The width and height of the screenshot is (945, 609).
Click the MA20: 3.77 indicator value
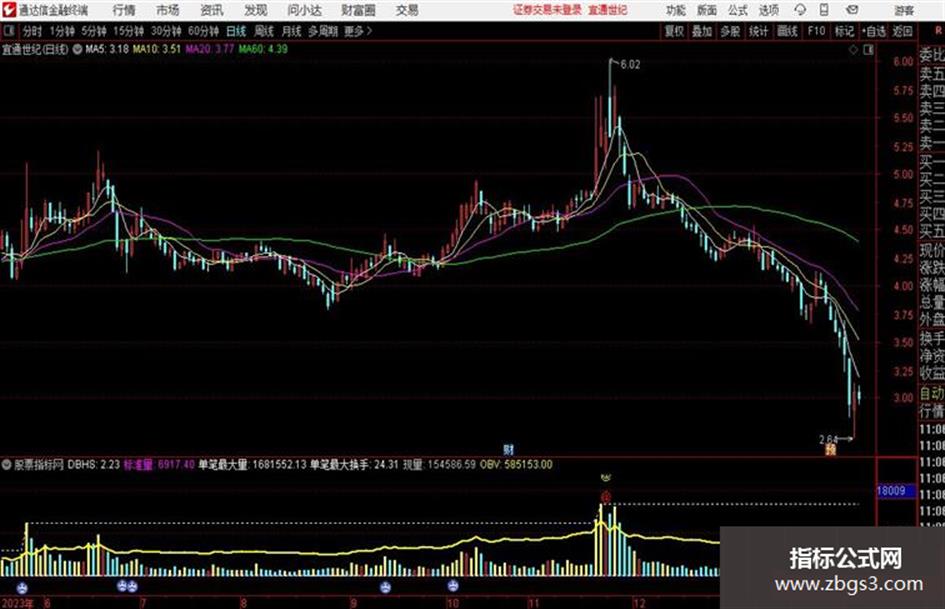tap(209, 49)
